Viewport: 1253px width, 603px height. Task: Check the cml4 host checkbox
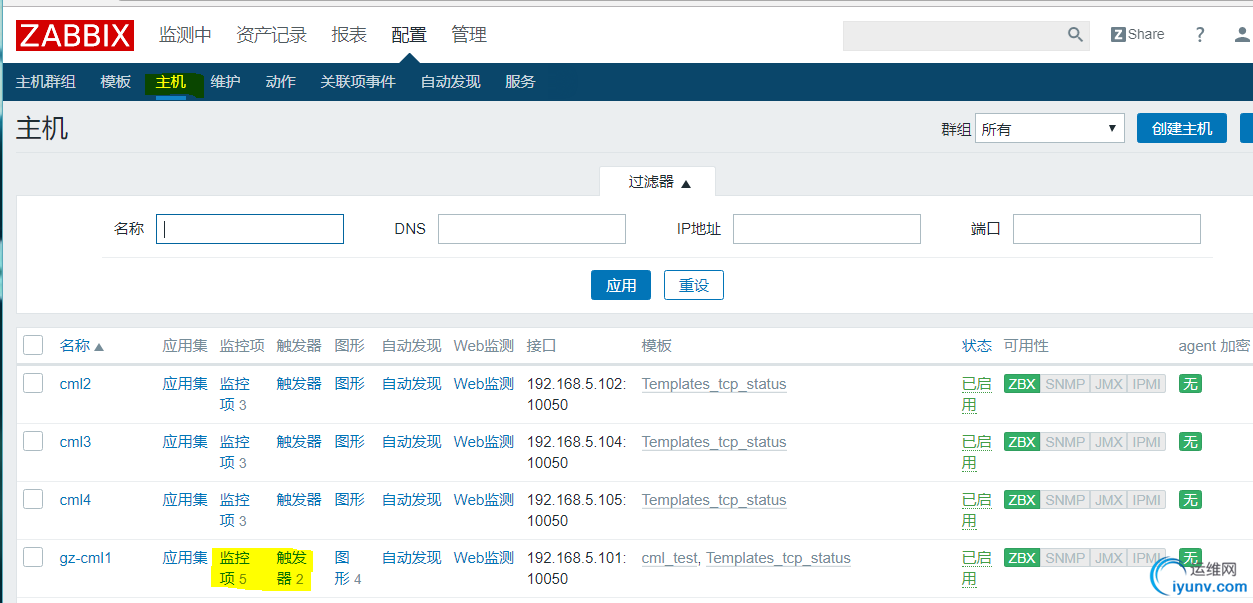tap(33, 499)
